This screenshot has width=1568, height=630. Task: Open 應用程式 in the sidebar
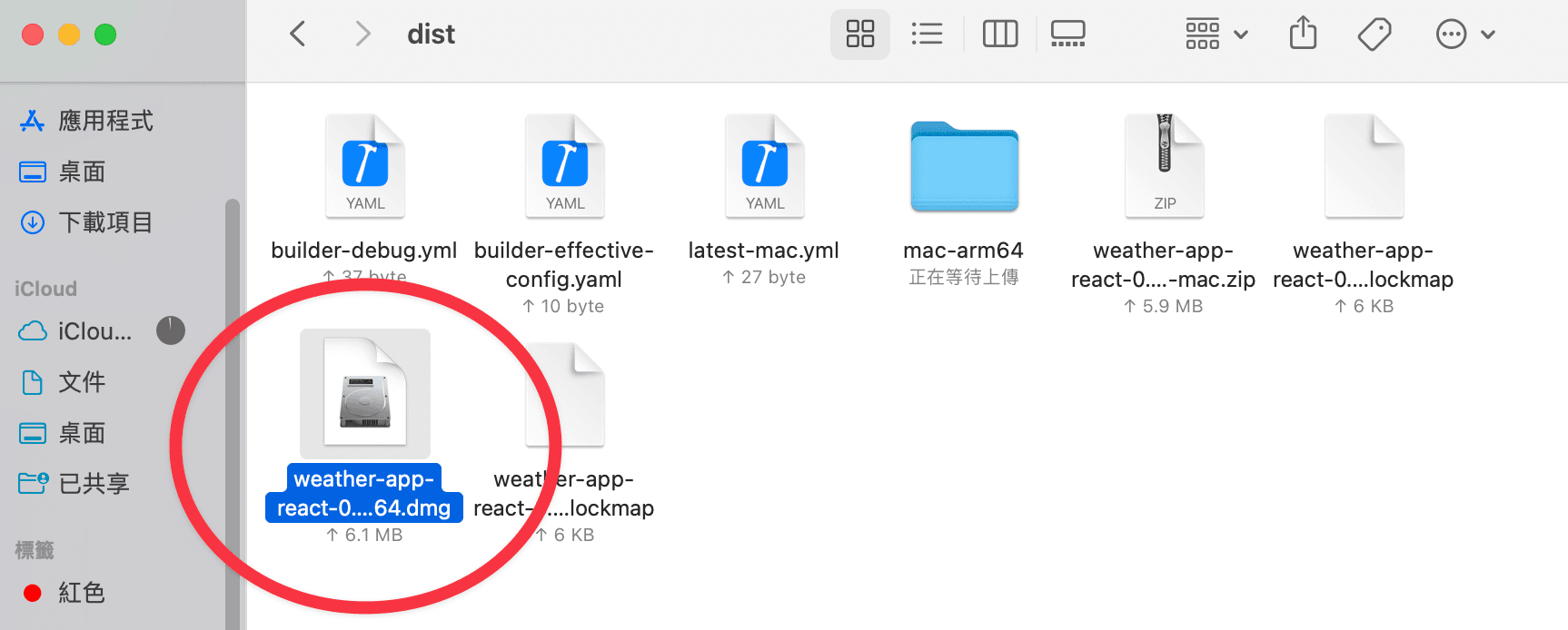[x=104, y=121]
